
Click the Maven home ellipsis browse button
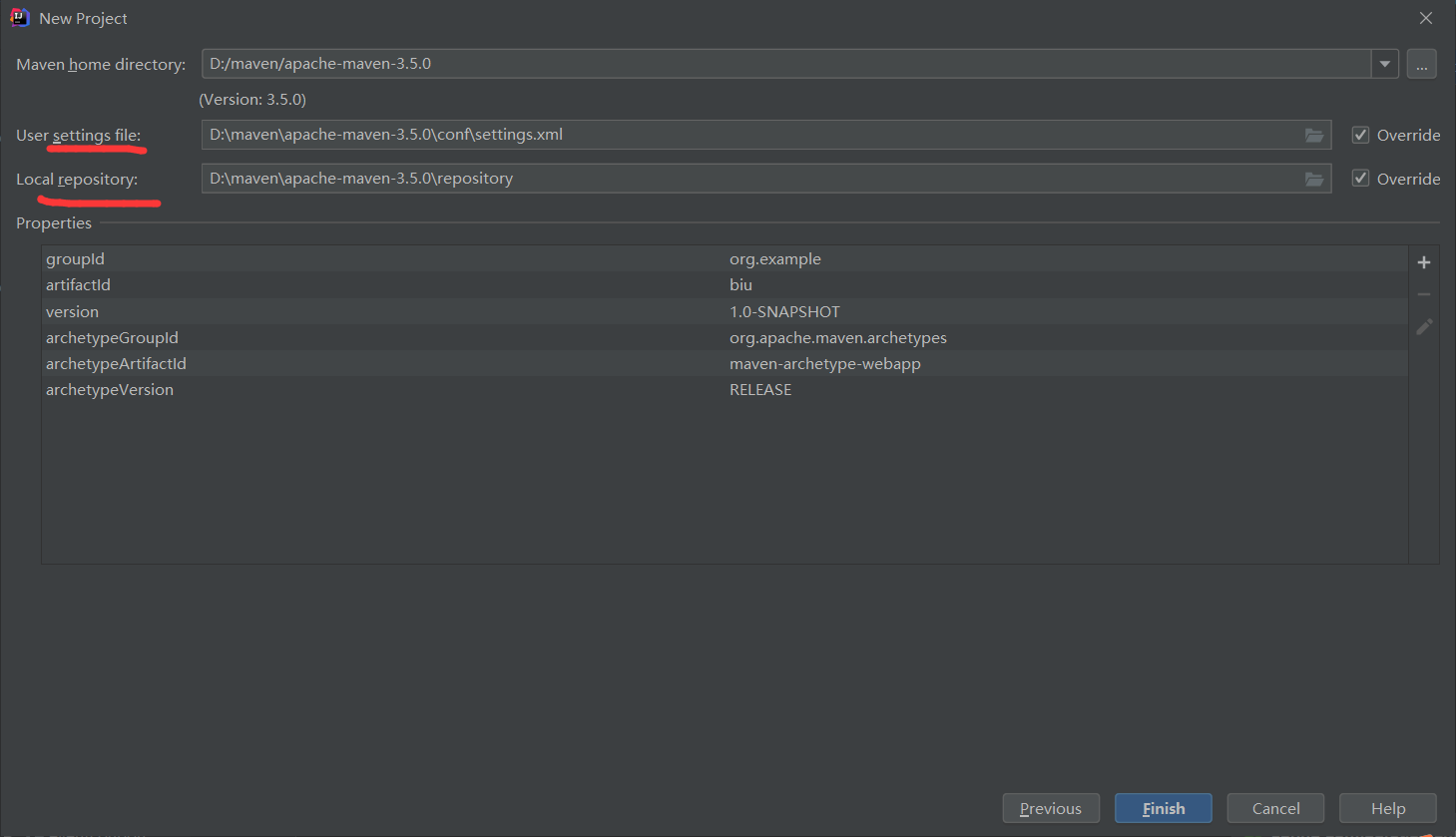pyautogui.click(x=1421, y=64)
